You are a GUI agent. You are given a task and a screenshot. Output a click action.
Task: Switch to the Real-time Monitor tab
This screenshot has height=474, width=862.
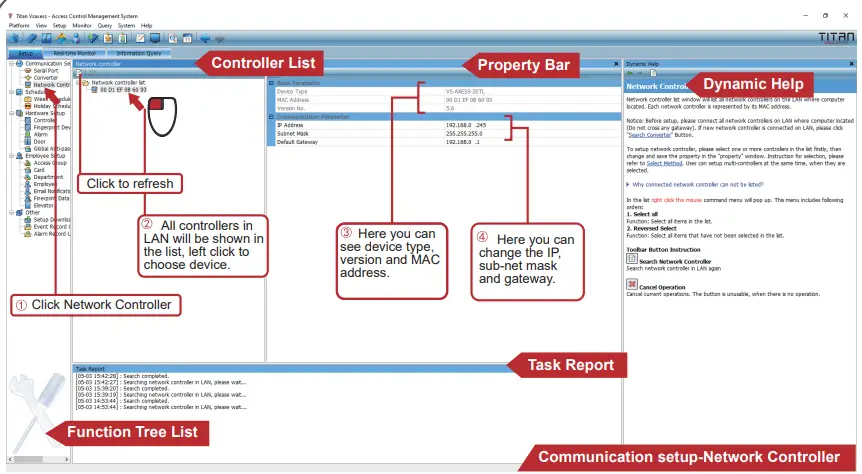pyautogui.click(x=75, y=53)
